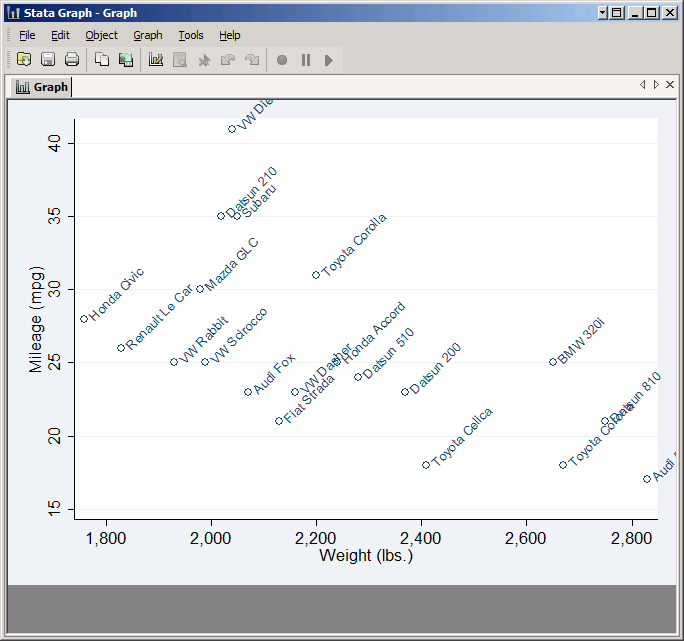Click the grayed pin icon

[204, 60]
